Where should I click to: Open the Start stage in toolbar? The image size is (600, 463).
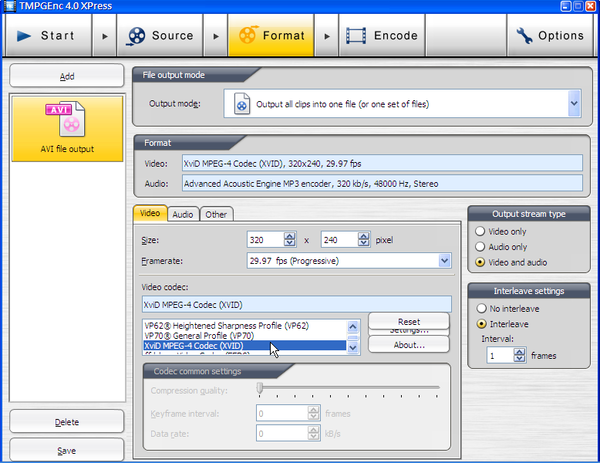click(x=47, y=36)
